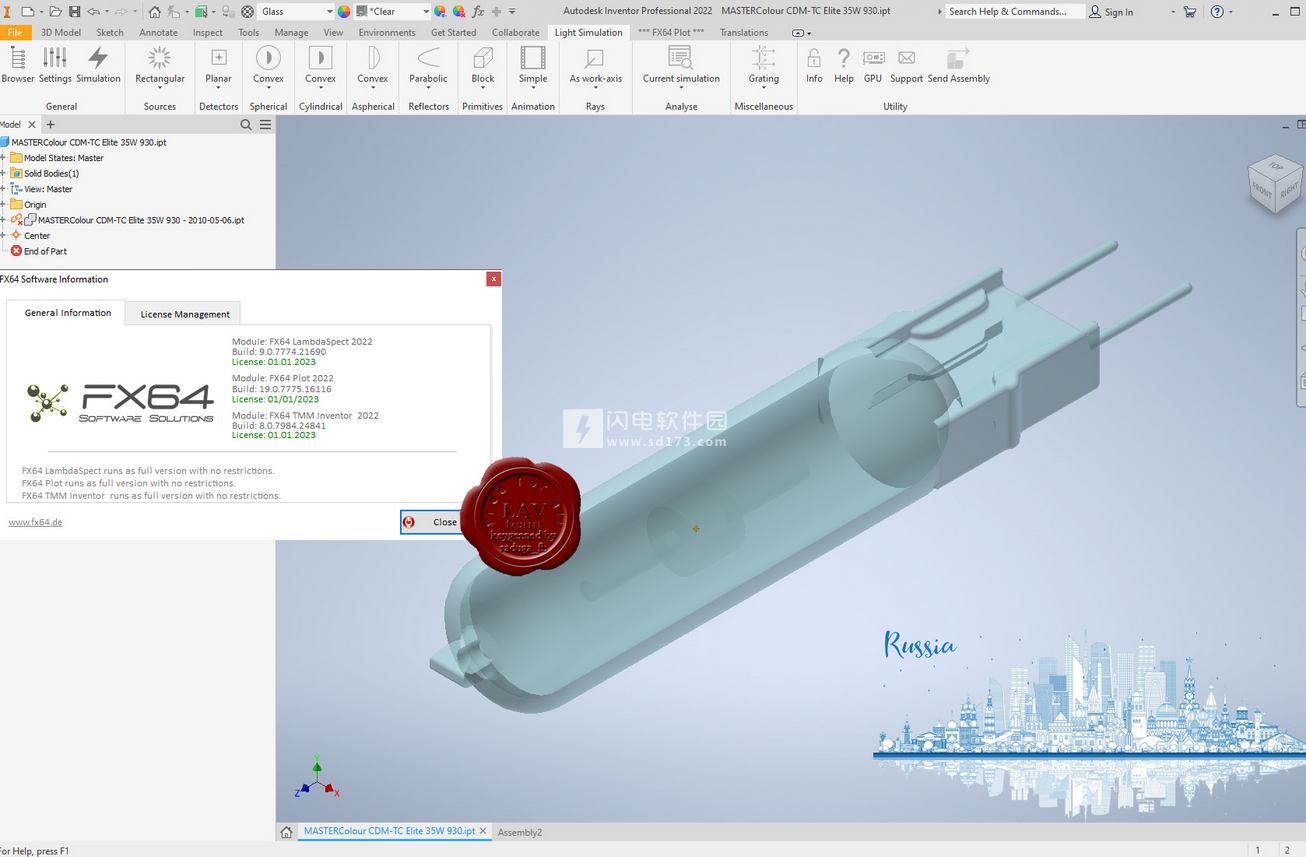Open the File menu
Image resolution: width=1306 pixels, height=857 pixels.
(15, 32)
